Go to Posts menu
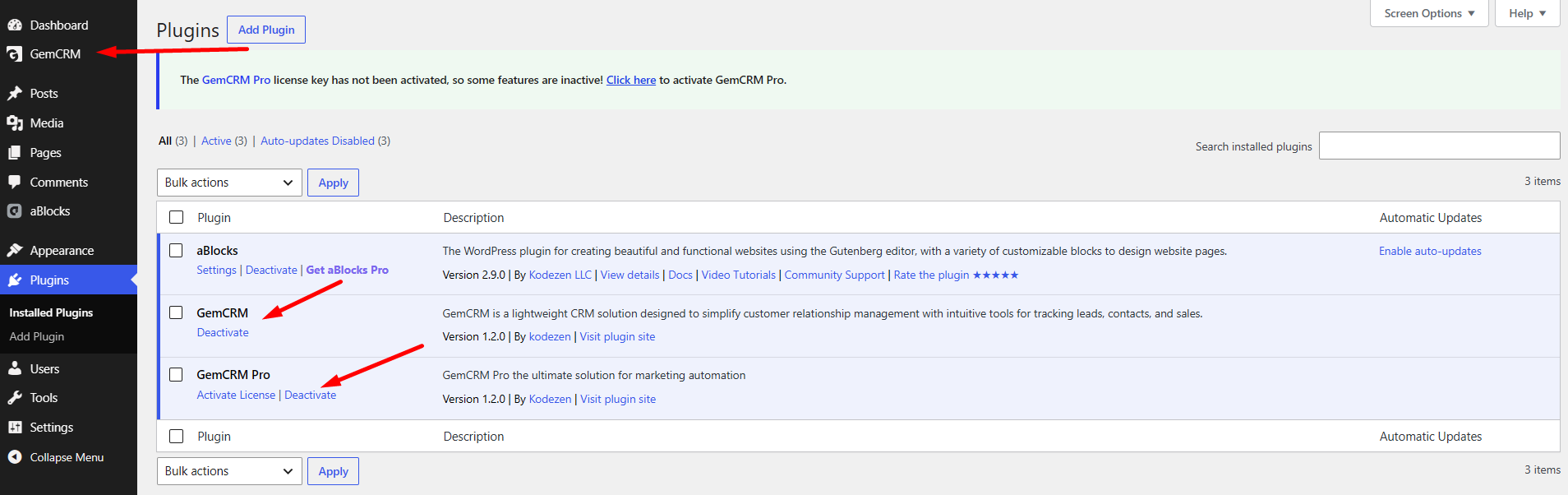 [44, 94]
